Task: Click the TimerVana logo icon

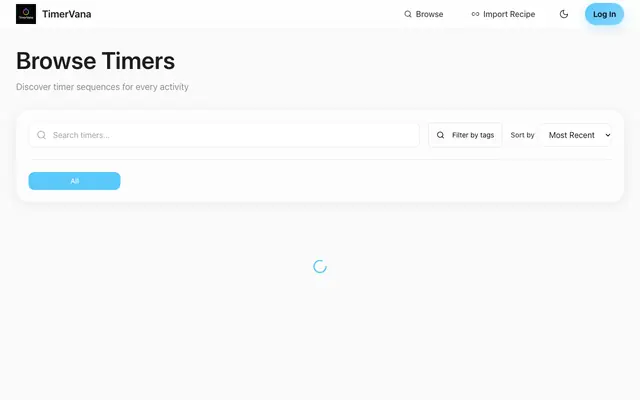Action: coord(26,14)
